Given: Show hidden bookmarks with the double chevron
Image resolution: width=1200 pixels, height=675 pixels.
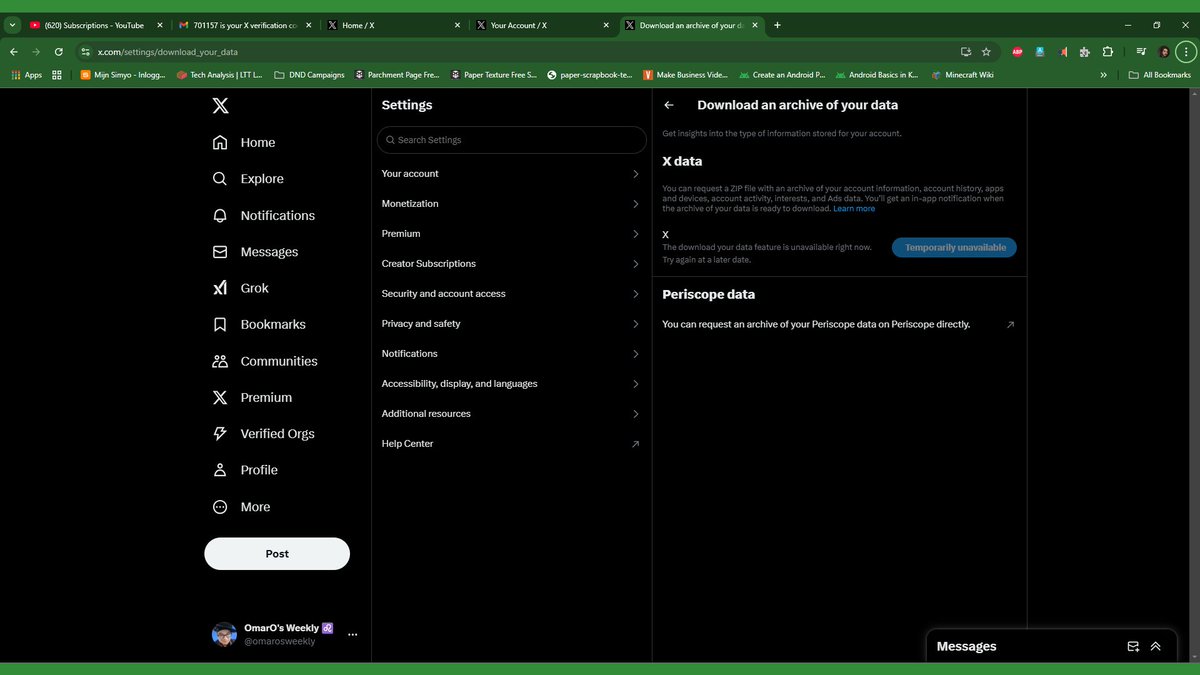Looking at the screenshot, I should pos(1104,75).
